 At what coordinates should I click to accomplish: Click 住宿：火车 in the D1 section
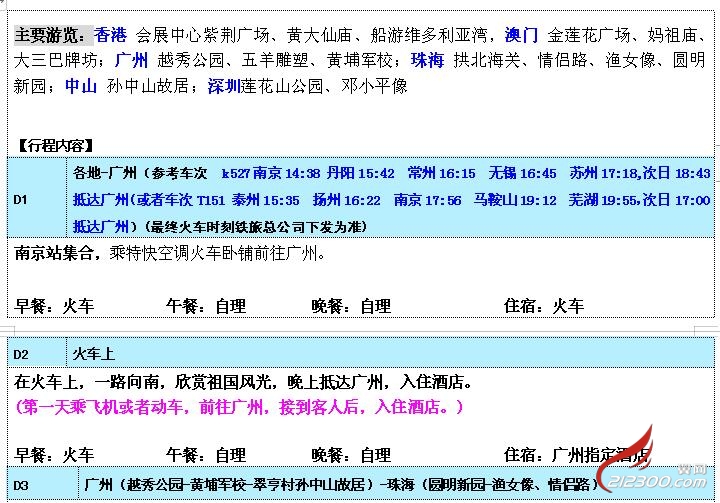pos(544,306)
